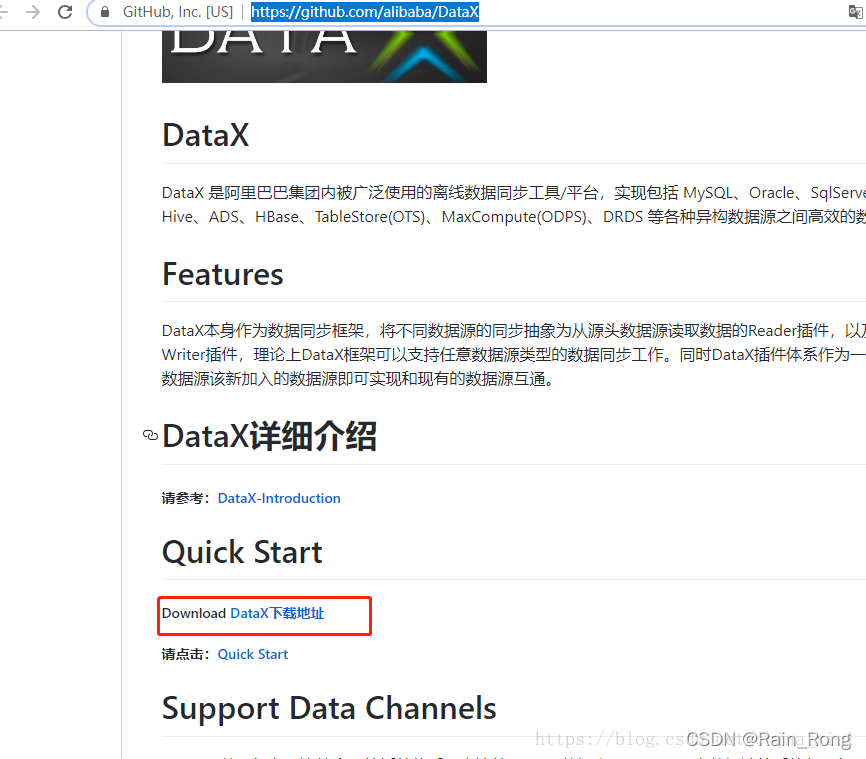This screenshot has height=759, width=866.
Task: Click the Quick Start link after 请点击
Action: (x=252, y=654)
